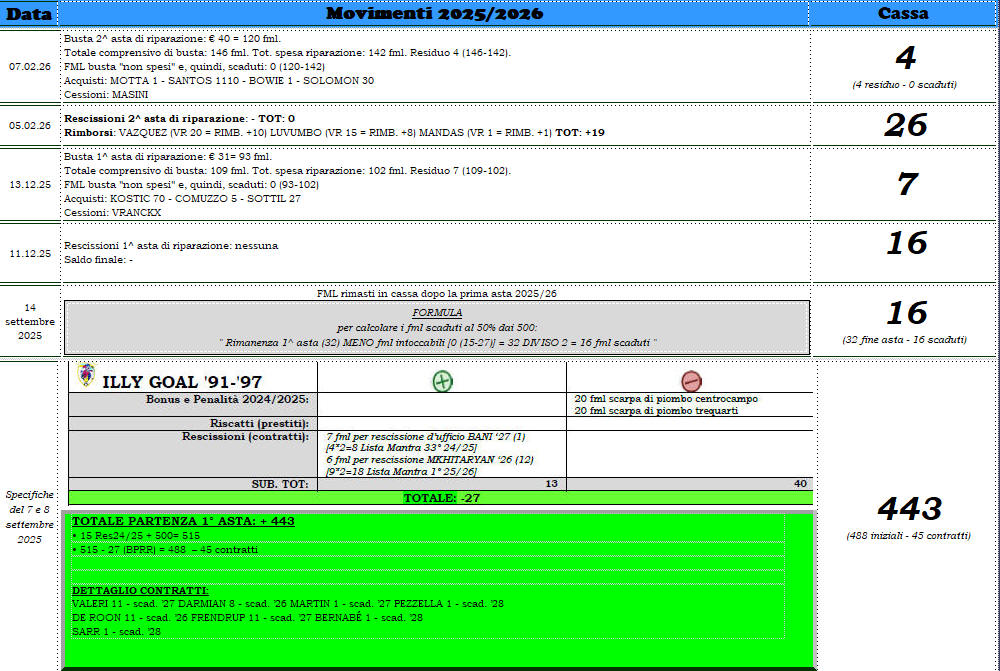
Task: Select the 05.02.26 date cell
Action: [29, 126]
